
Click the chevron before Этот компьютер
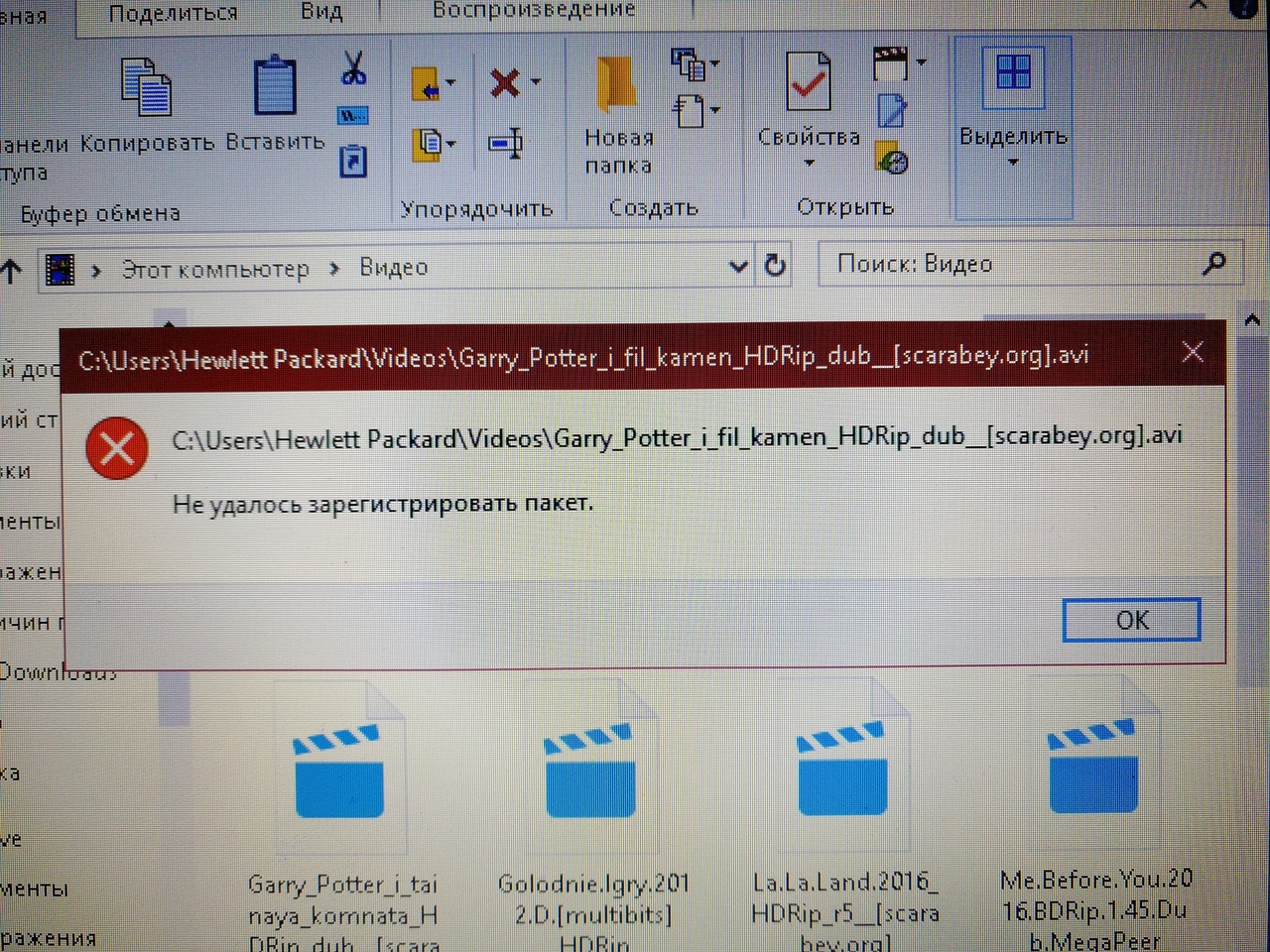(x=96, y=270)
